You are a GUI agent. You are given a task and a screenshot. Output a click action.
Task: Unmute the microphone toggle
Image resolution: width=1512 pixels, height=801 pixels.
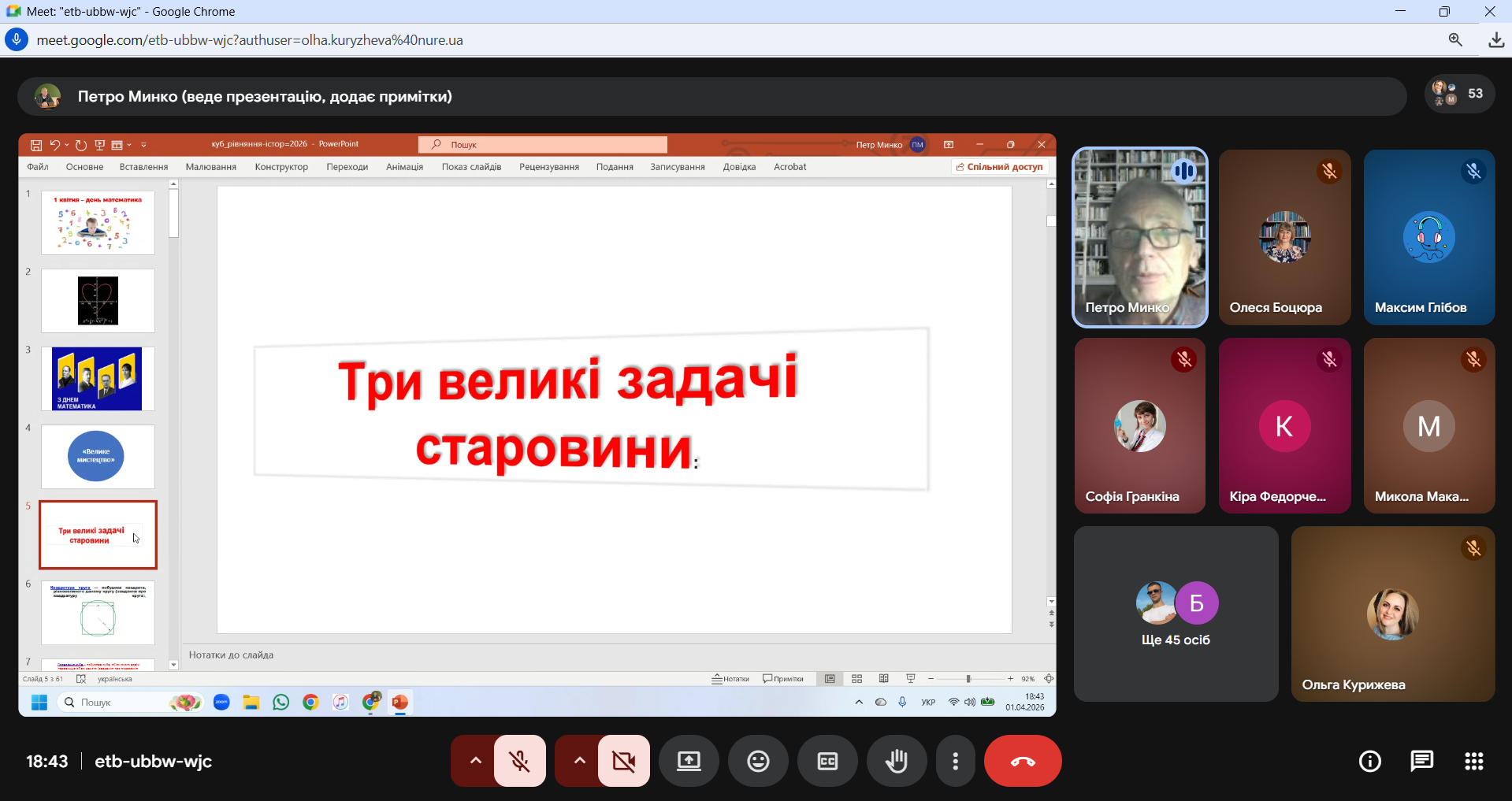pyautogui.click(x=519, y=761)
